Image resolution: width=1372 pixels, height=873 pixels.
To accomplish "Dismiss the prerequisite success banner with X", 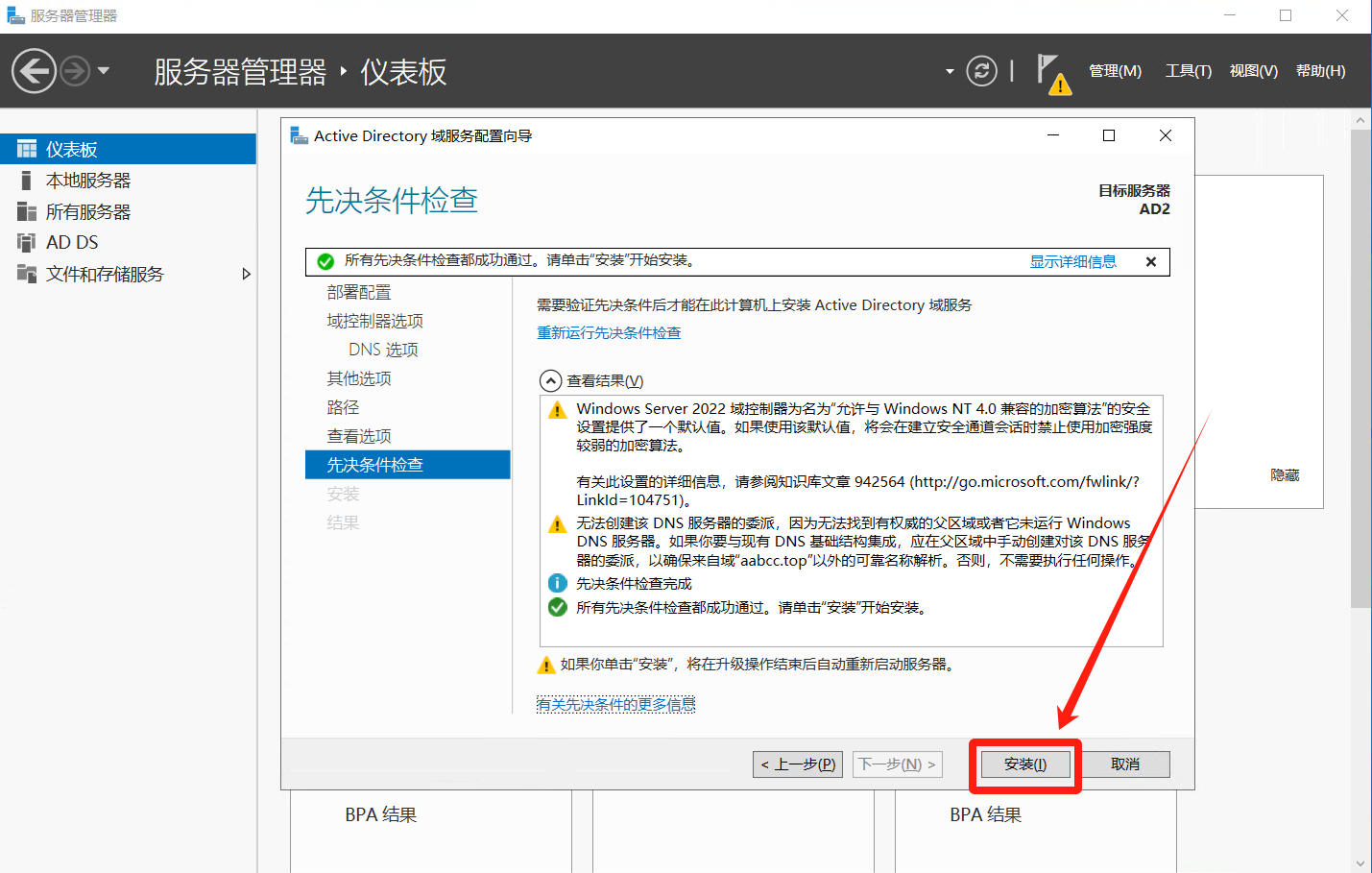I will 1151,262.
